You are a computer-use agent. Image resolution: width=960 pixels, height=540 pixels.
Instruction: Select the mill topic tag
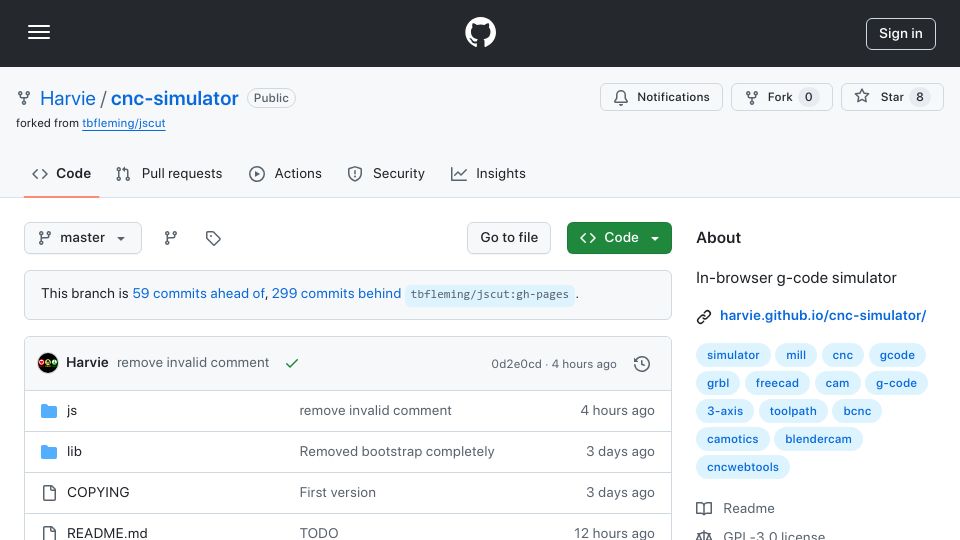pyautogui.click(x=796, y=355)
